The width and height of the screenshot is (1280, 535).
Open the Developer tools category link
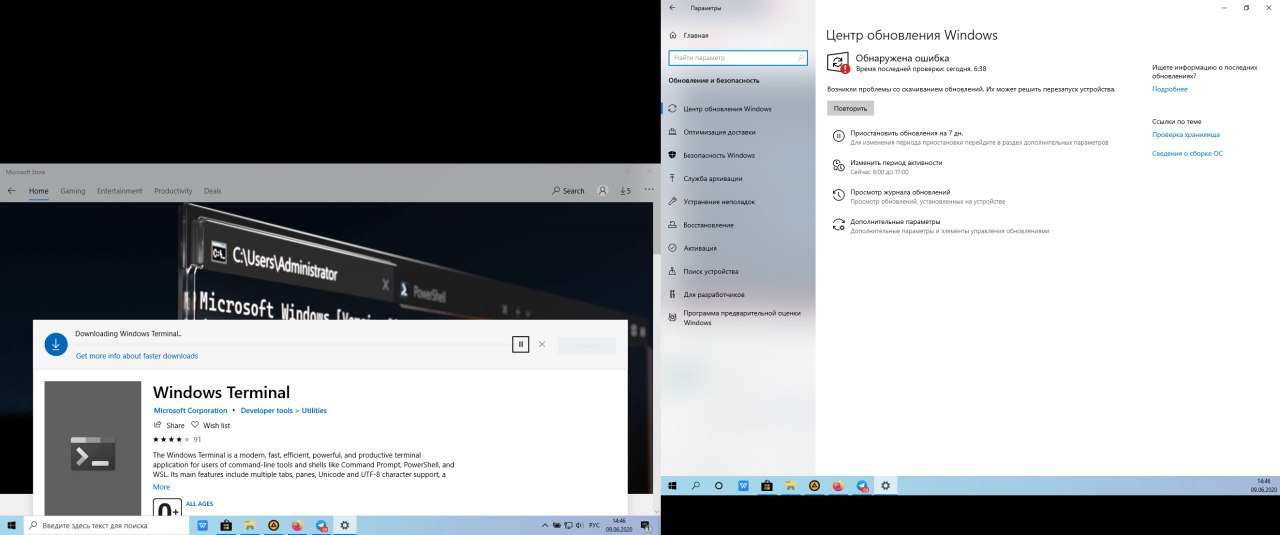coord(267,410)
